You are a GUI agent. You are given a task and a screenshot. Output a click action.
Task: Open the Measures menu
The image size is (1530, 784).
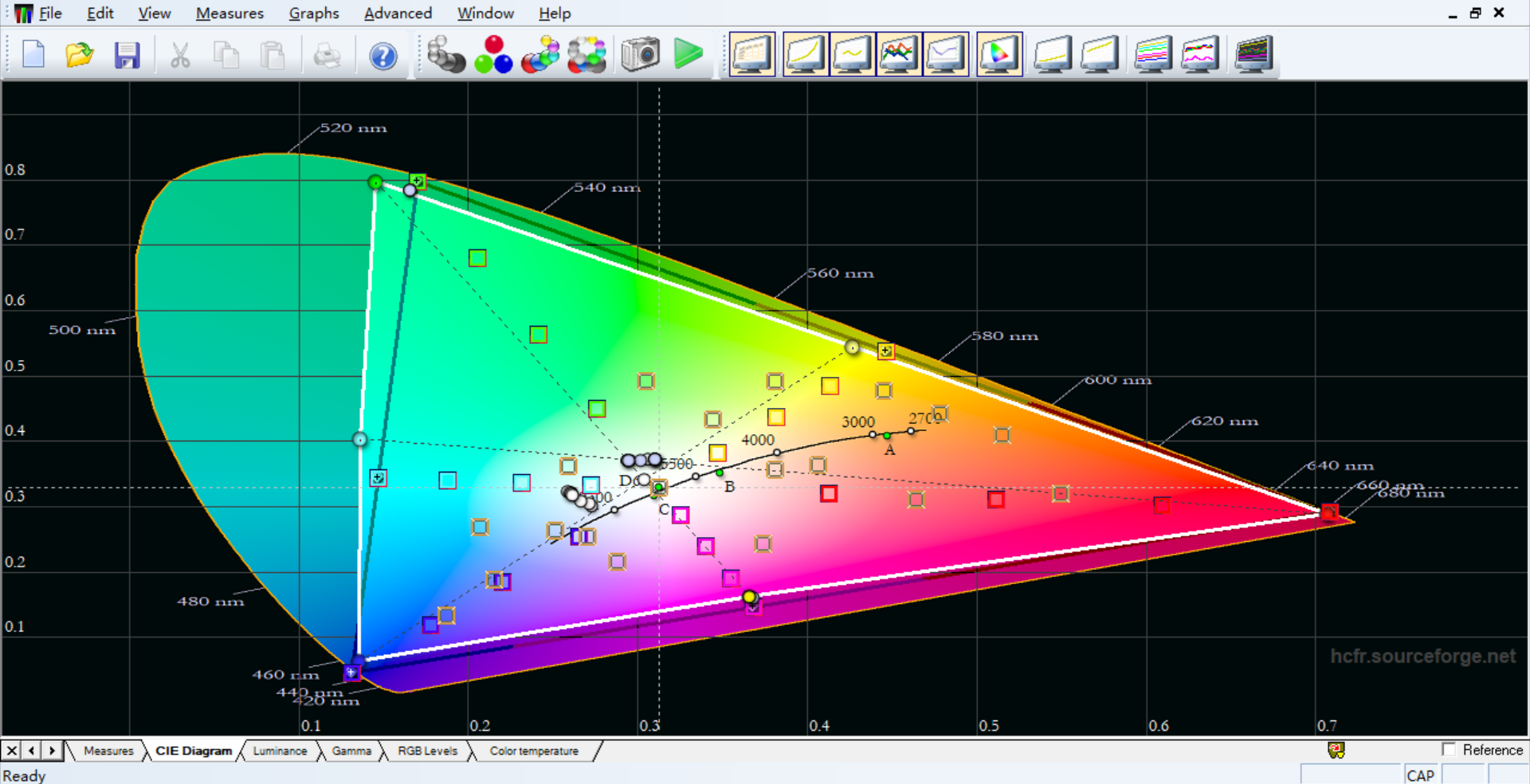click(229, 14)
